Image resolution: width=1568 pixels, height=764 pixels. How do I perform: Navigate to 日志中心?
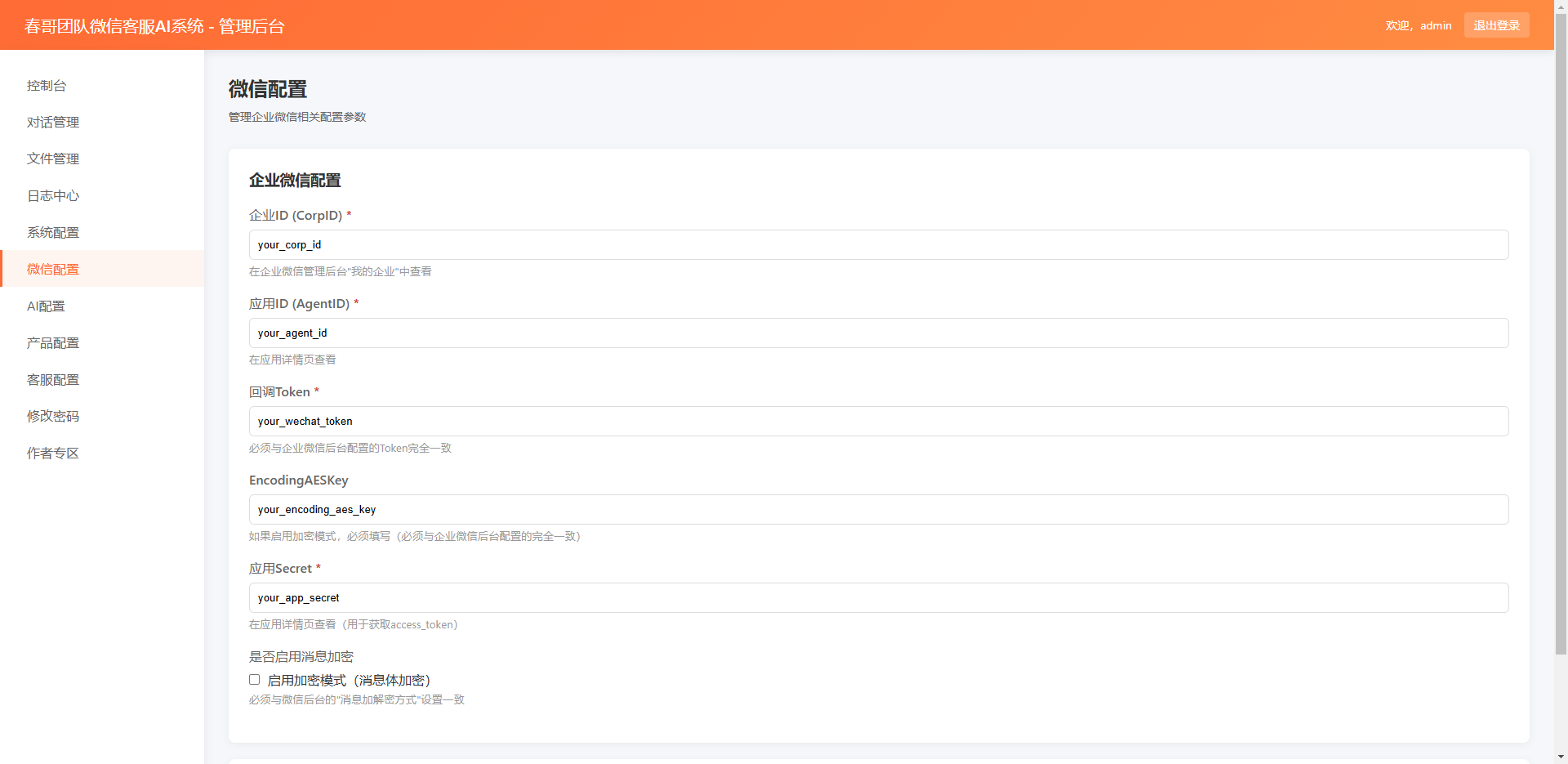pyautogui.click(x=53, y=196)
